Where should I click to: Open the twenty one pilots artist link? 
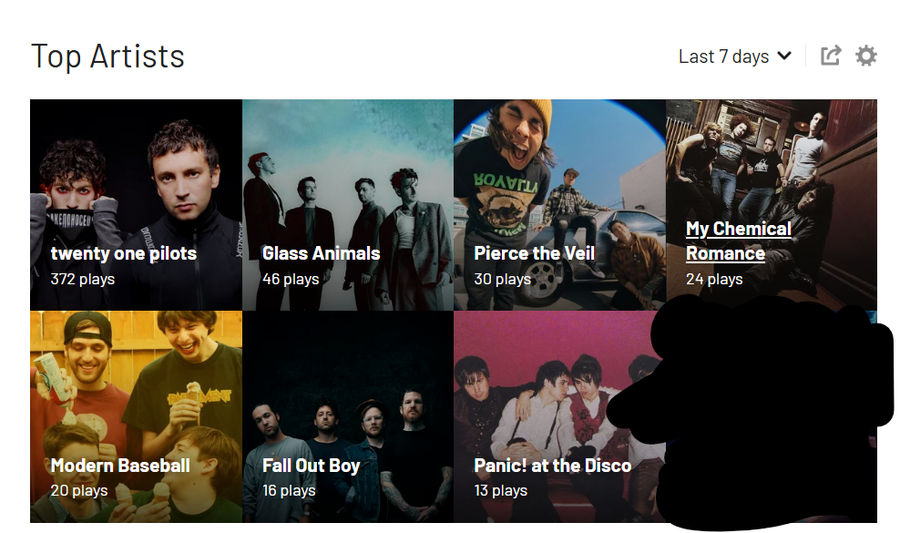123,253
